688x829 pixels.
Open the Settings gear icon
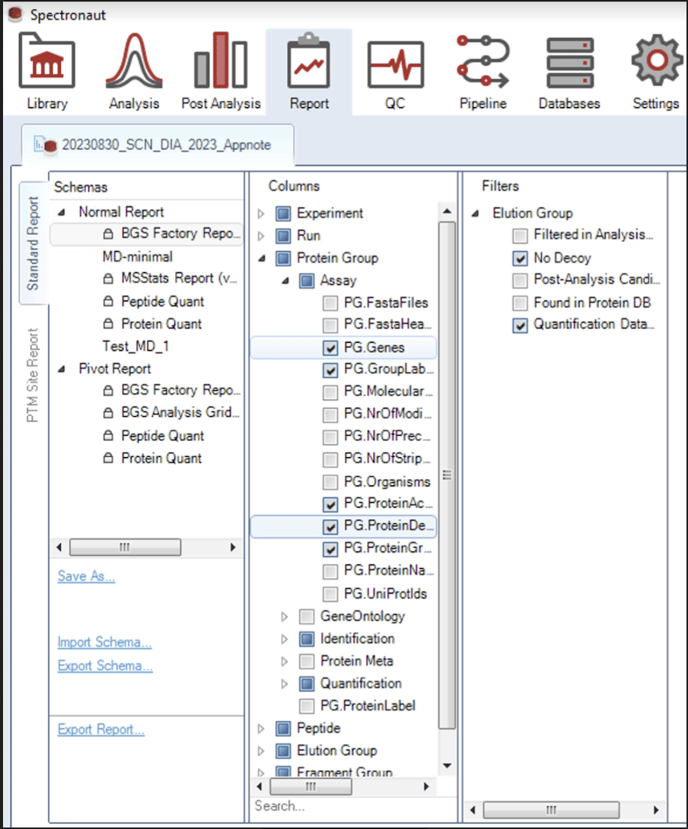point(656,60)
